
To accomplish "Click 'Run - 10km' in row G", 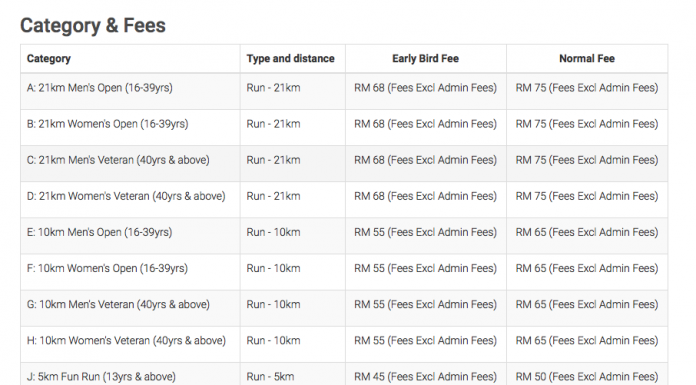I will click(273, 304).
